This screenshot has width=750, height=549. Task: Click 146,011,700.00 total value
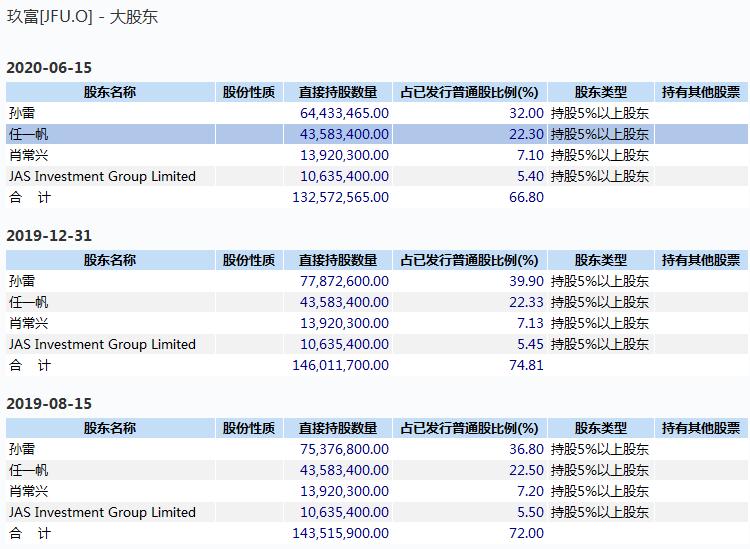[x=341, y=365]
